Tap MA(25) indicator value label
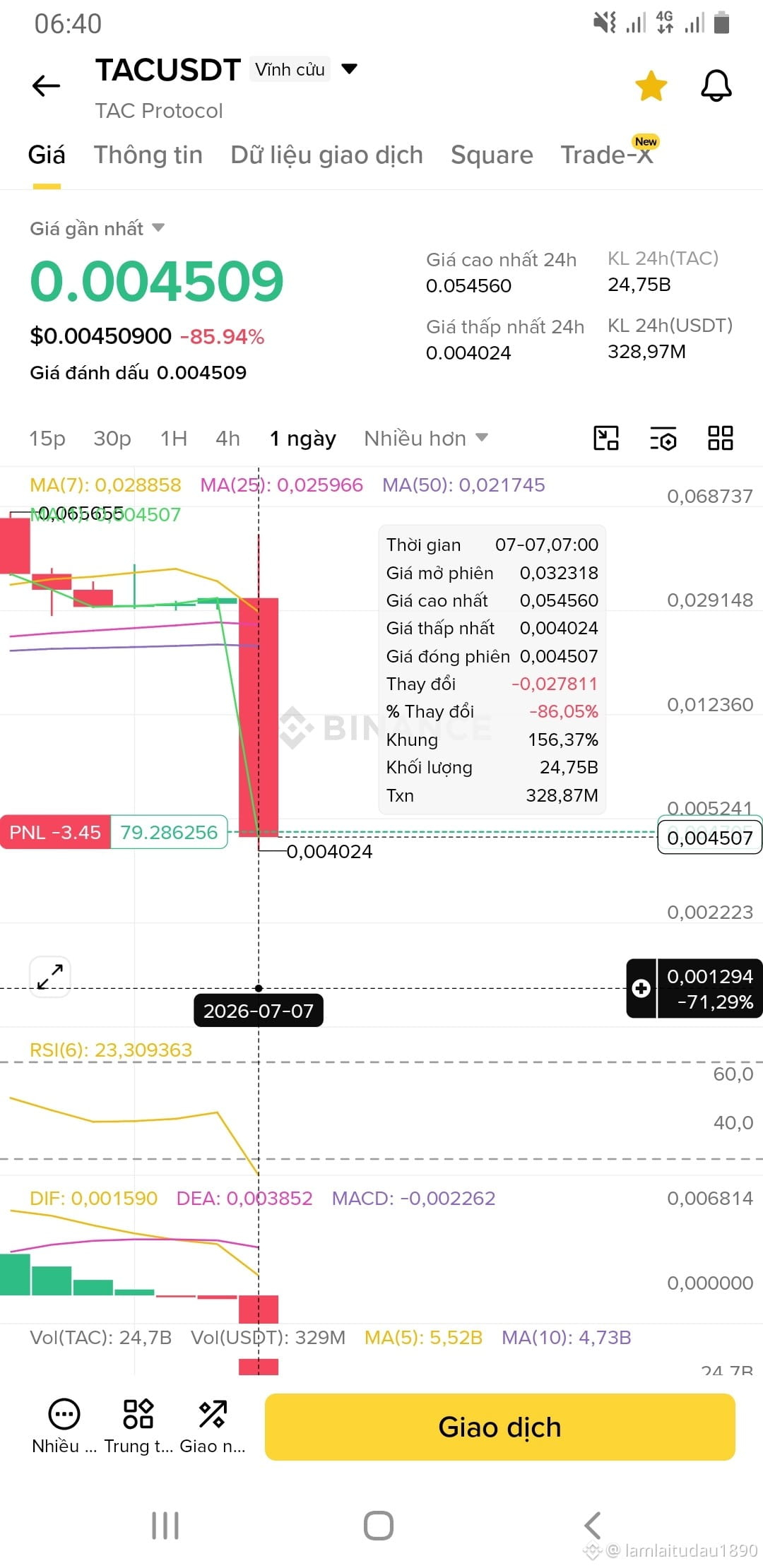The height and width of the screenshot is (1568, 763). coord(281,485)
